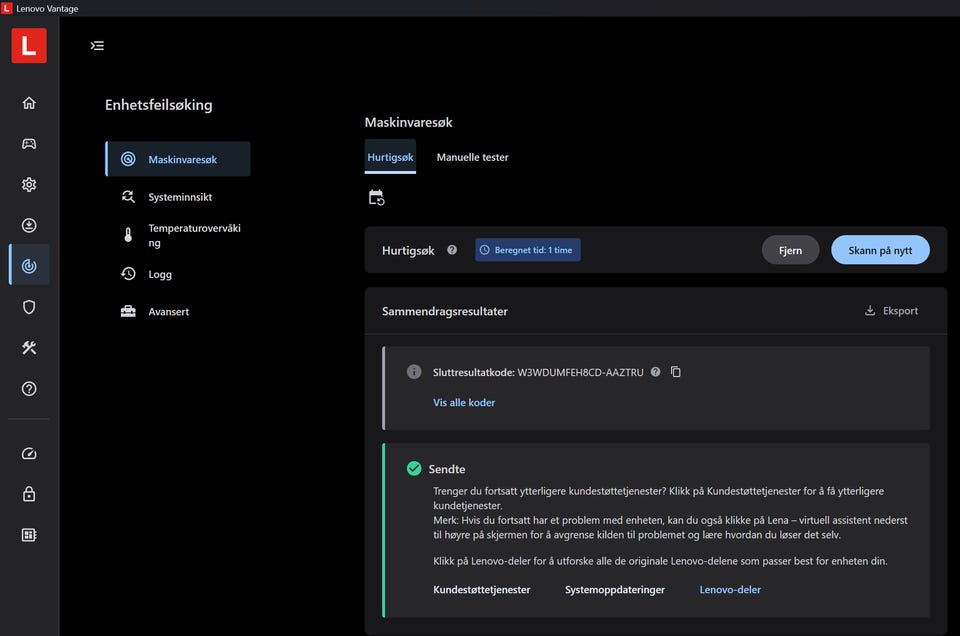Copy the result code with the copy icon
Image resolution: width=960 pixels, height=636 pixels.
coord(676,372)
